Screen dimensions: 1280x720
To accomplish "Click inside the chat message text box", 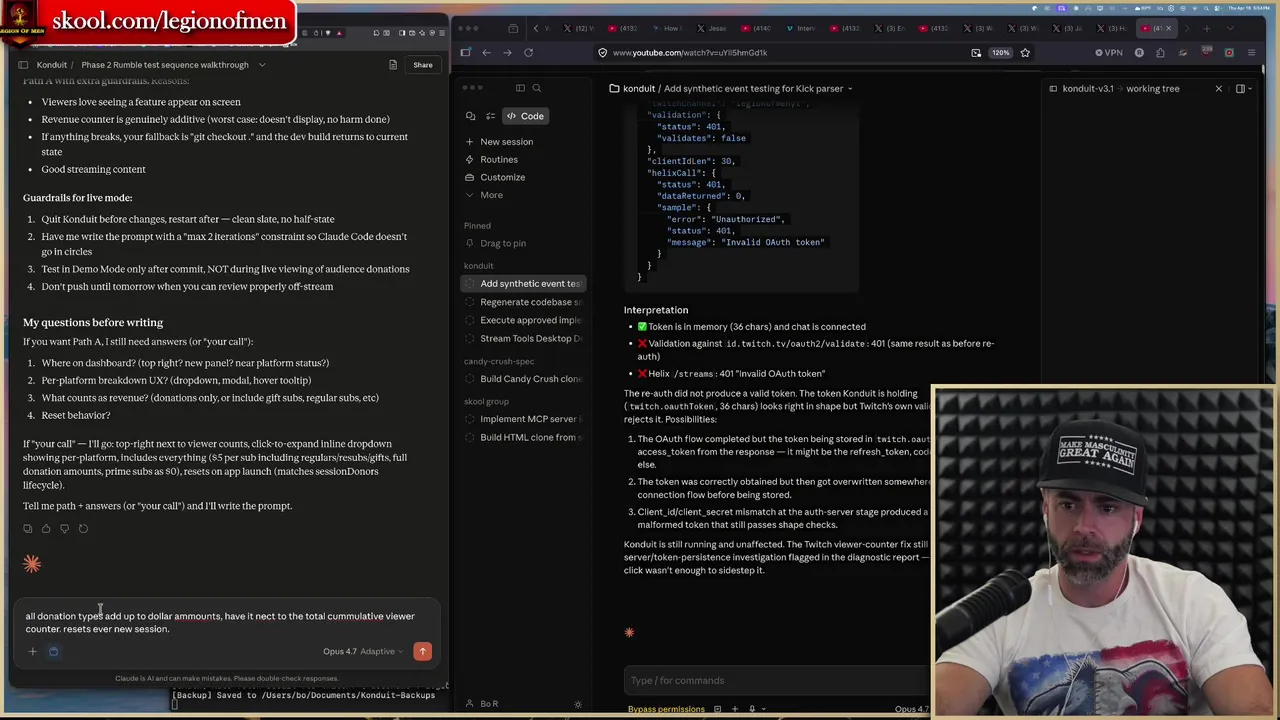I will (x=220, y=622).
